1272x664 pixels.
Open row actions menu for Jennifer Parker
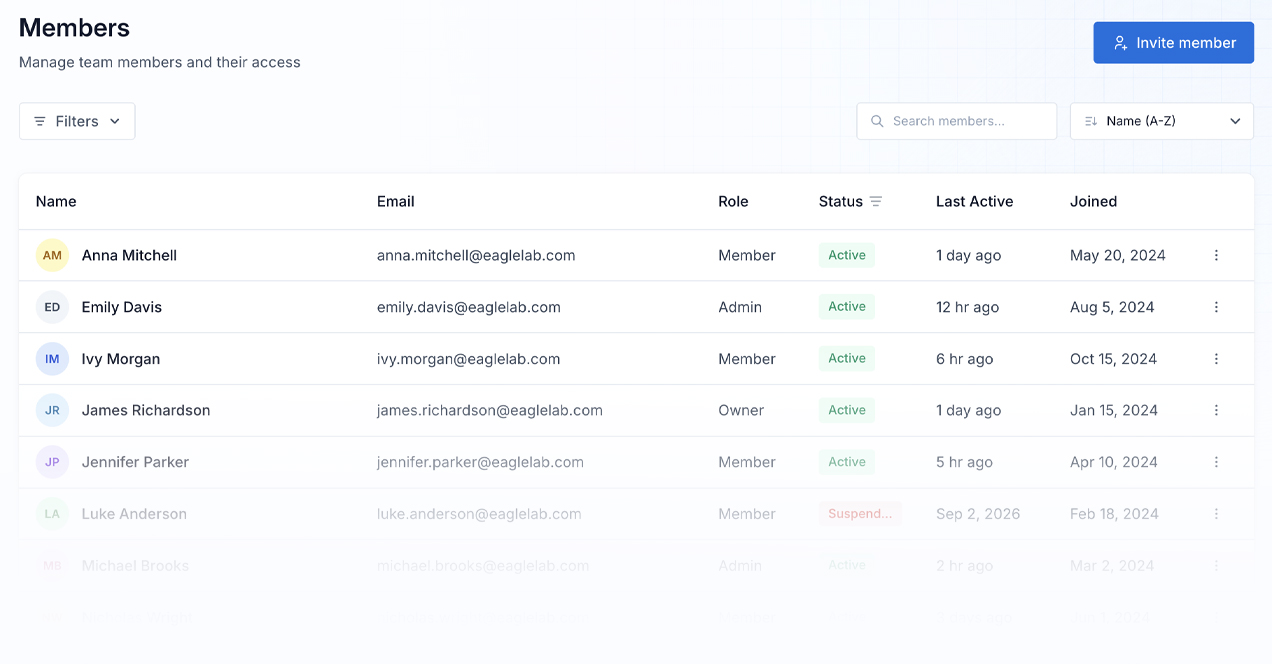(x=1216, y=462)
